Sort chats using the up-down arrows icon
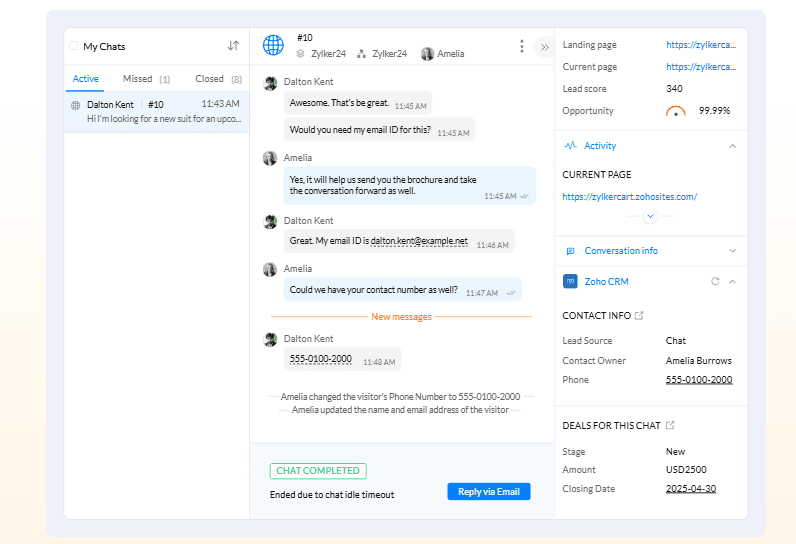Screen dimensions: 796x544 [x=234, y=46]
